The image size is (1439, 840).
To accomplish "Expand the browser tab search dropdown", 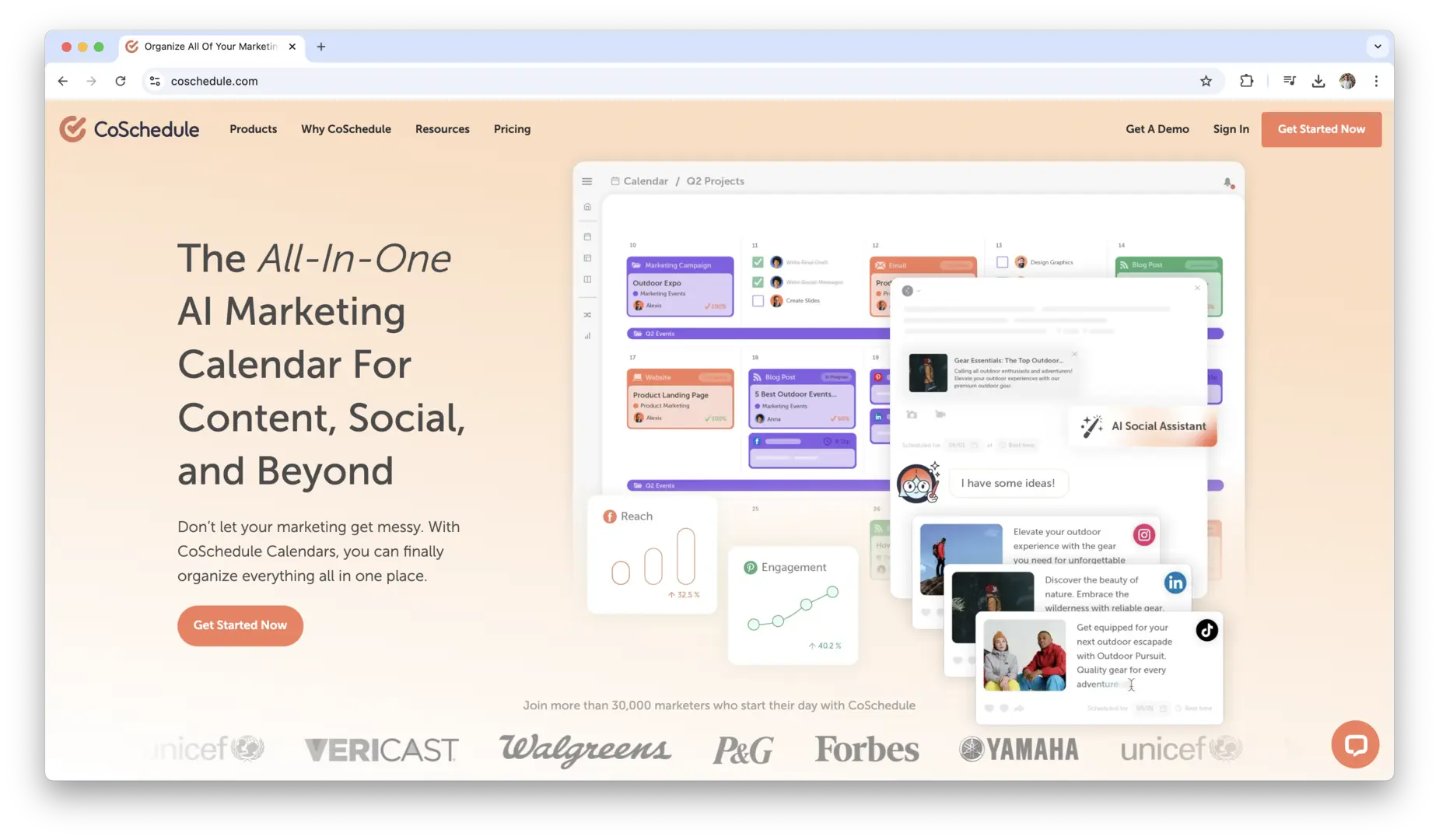I will 1378,47.
